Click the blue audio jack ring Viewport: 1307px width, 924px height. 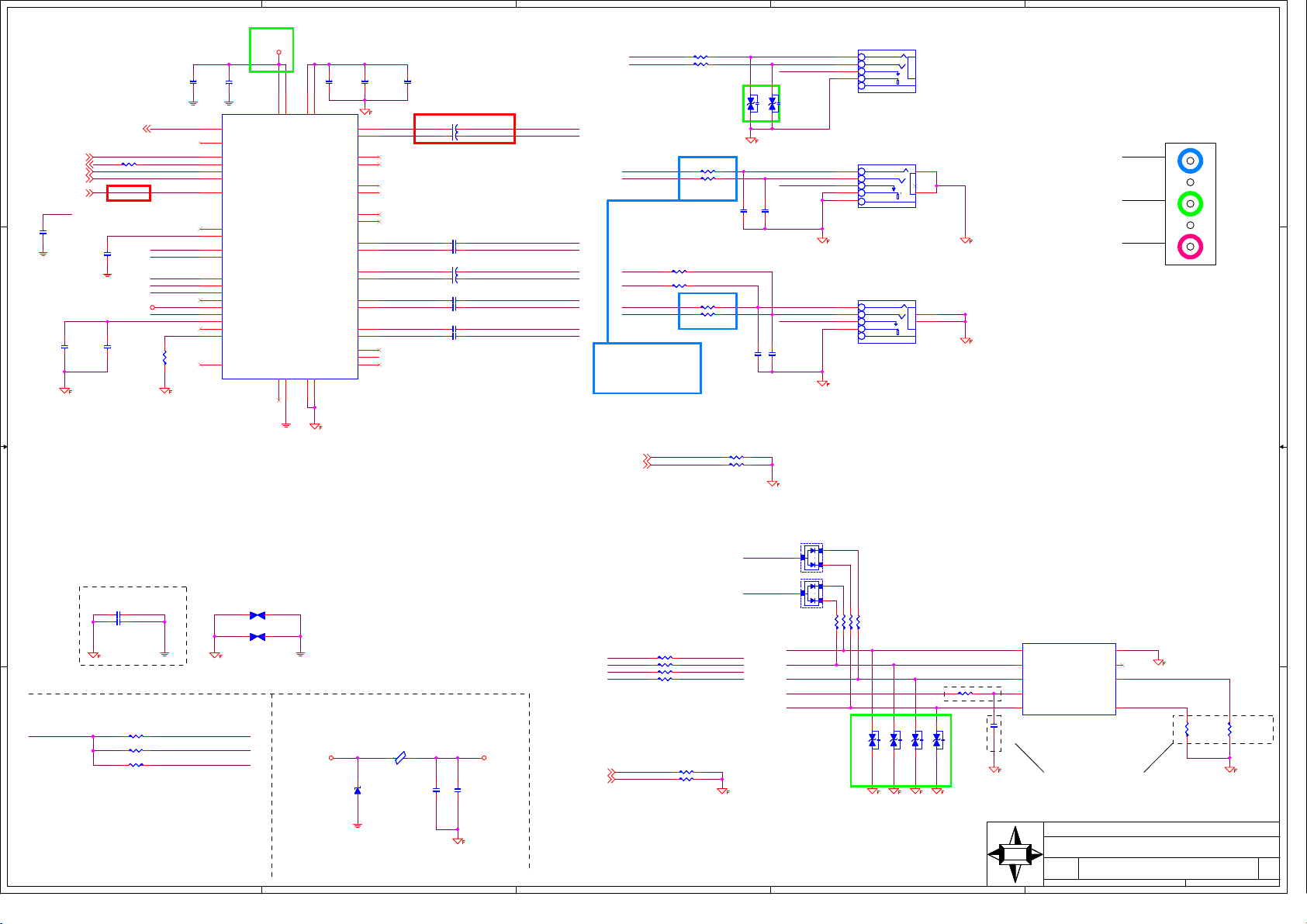[1190, 161]
